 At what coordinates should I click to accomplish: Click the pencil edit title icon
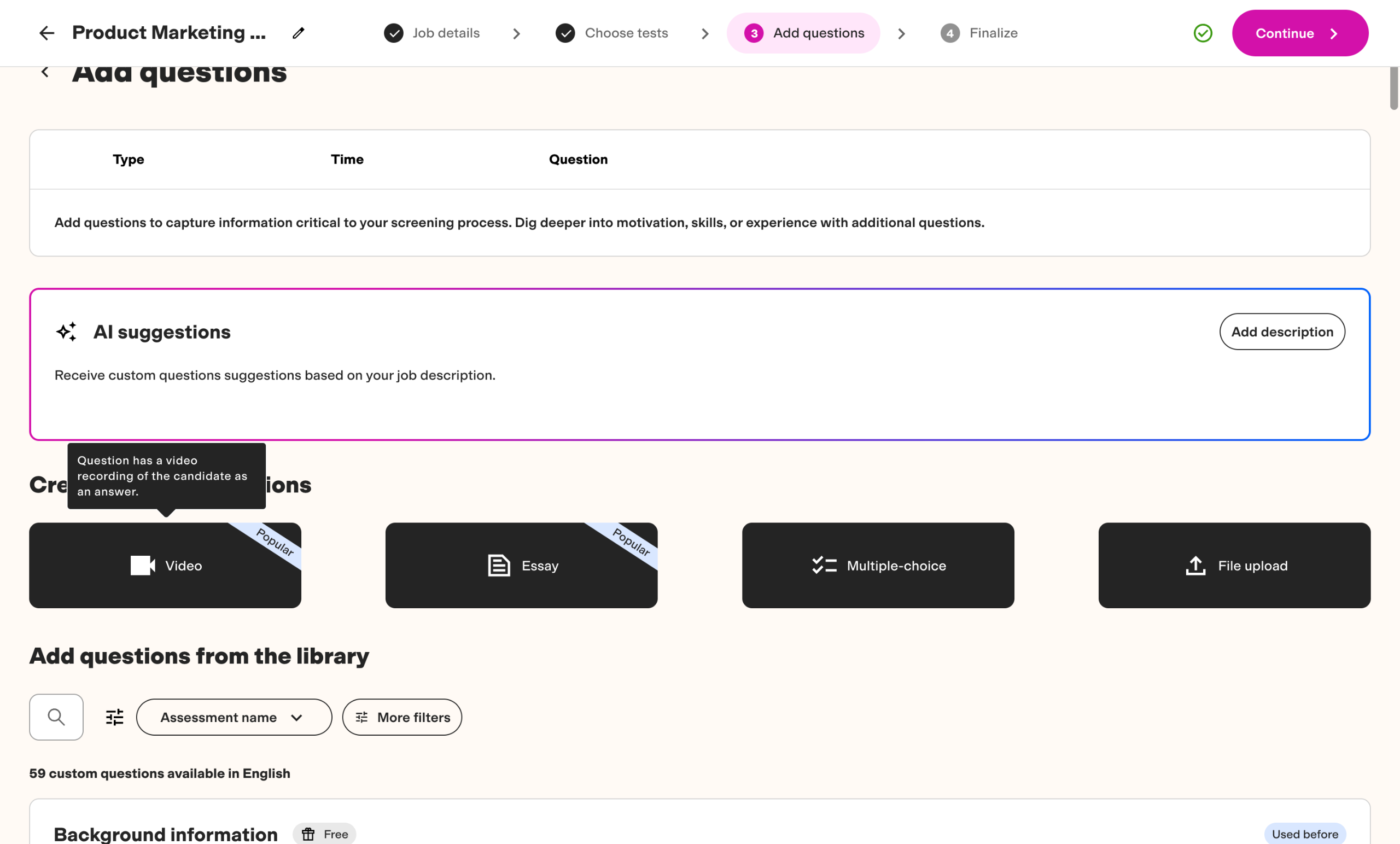point(298,33)
